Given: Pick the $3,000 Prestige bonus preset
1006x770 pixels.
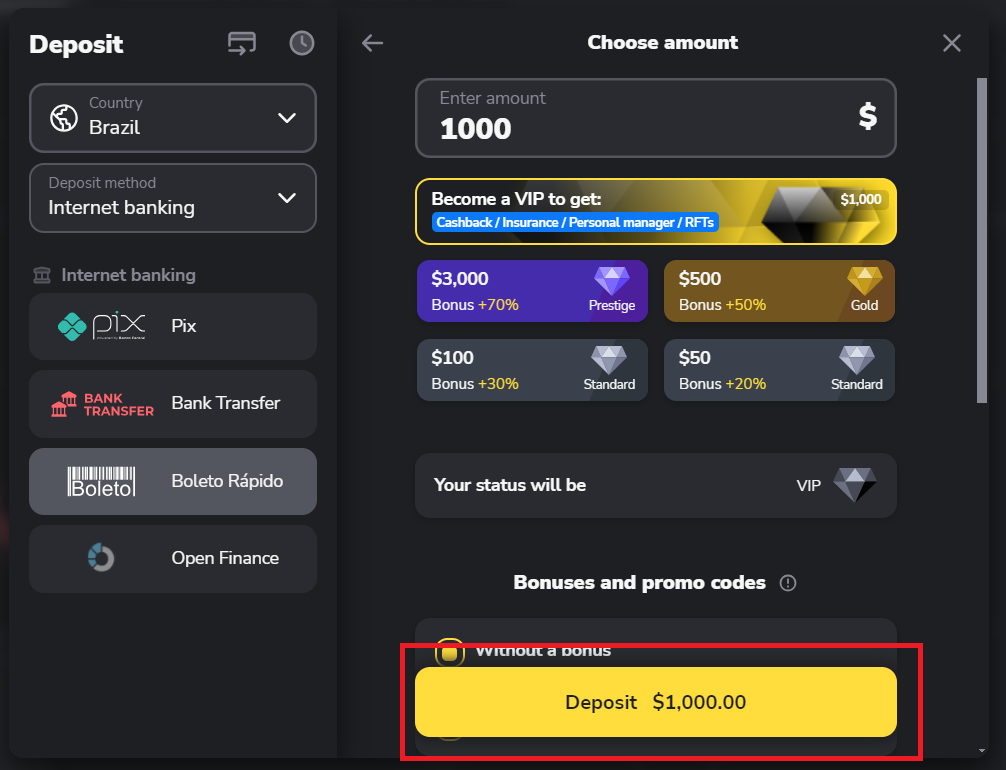Looking at the screenshot, I should pos(533,291).
